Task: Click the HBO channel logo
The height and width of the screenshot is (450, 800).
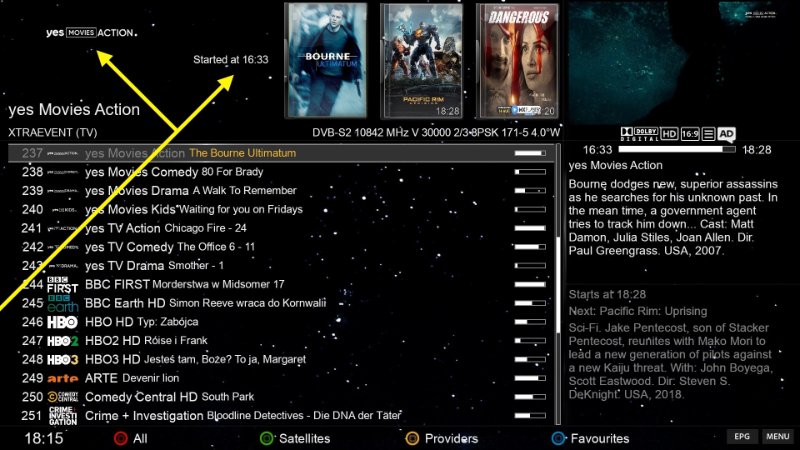Action: (62, 322)
